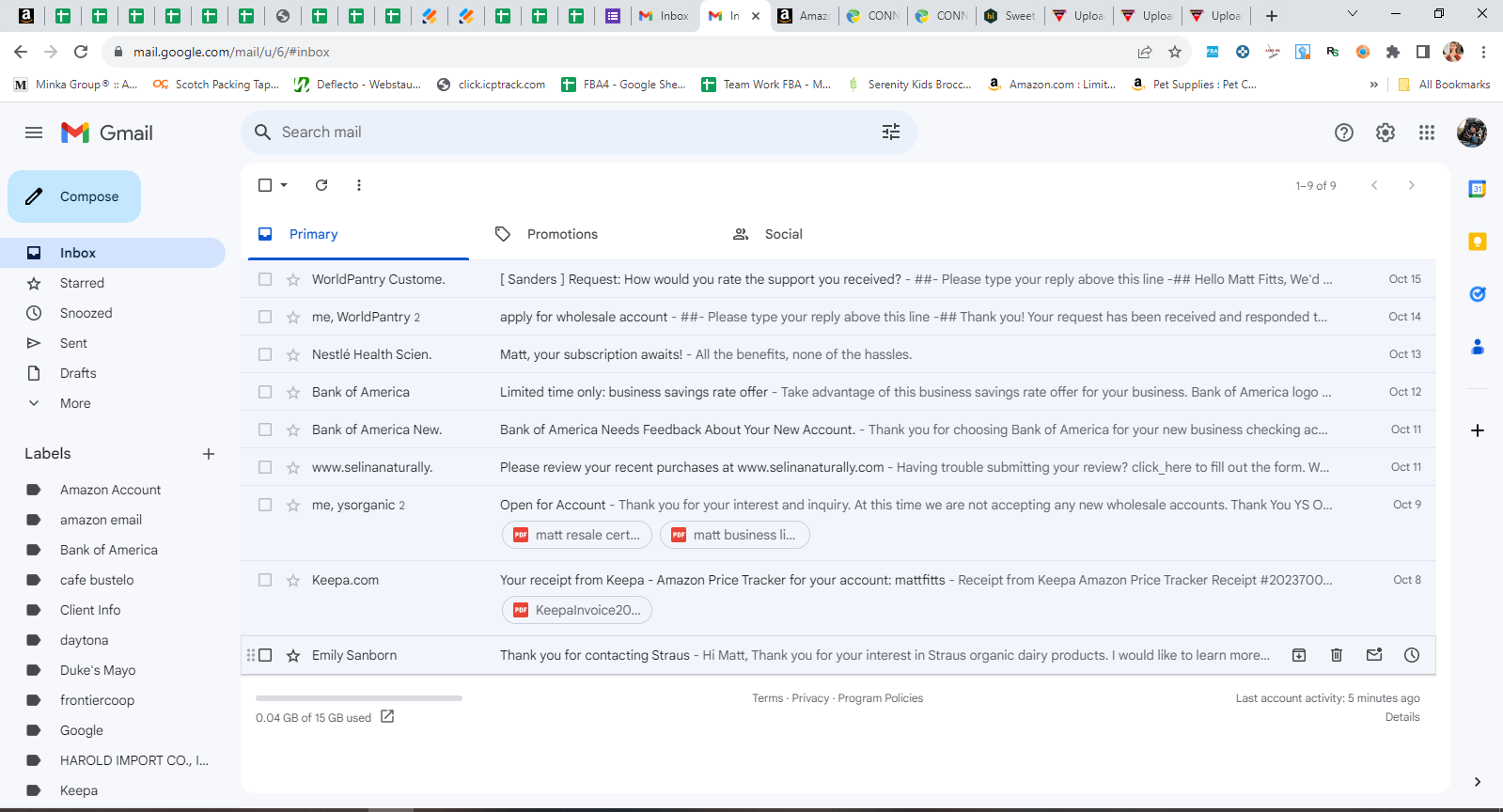
Task: Expand the More folders list
Action: pos(75,403)
